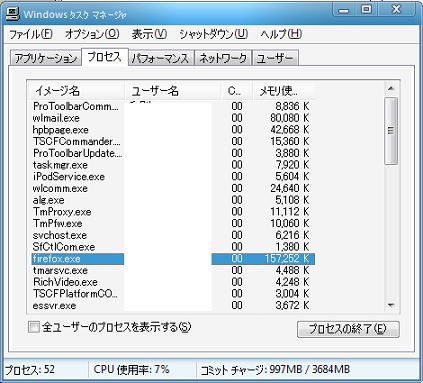
Task: Click the scrollbar down arrow
Action: [x=391, y=305]
